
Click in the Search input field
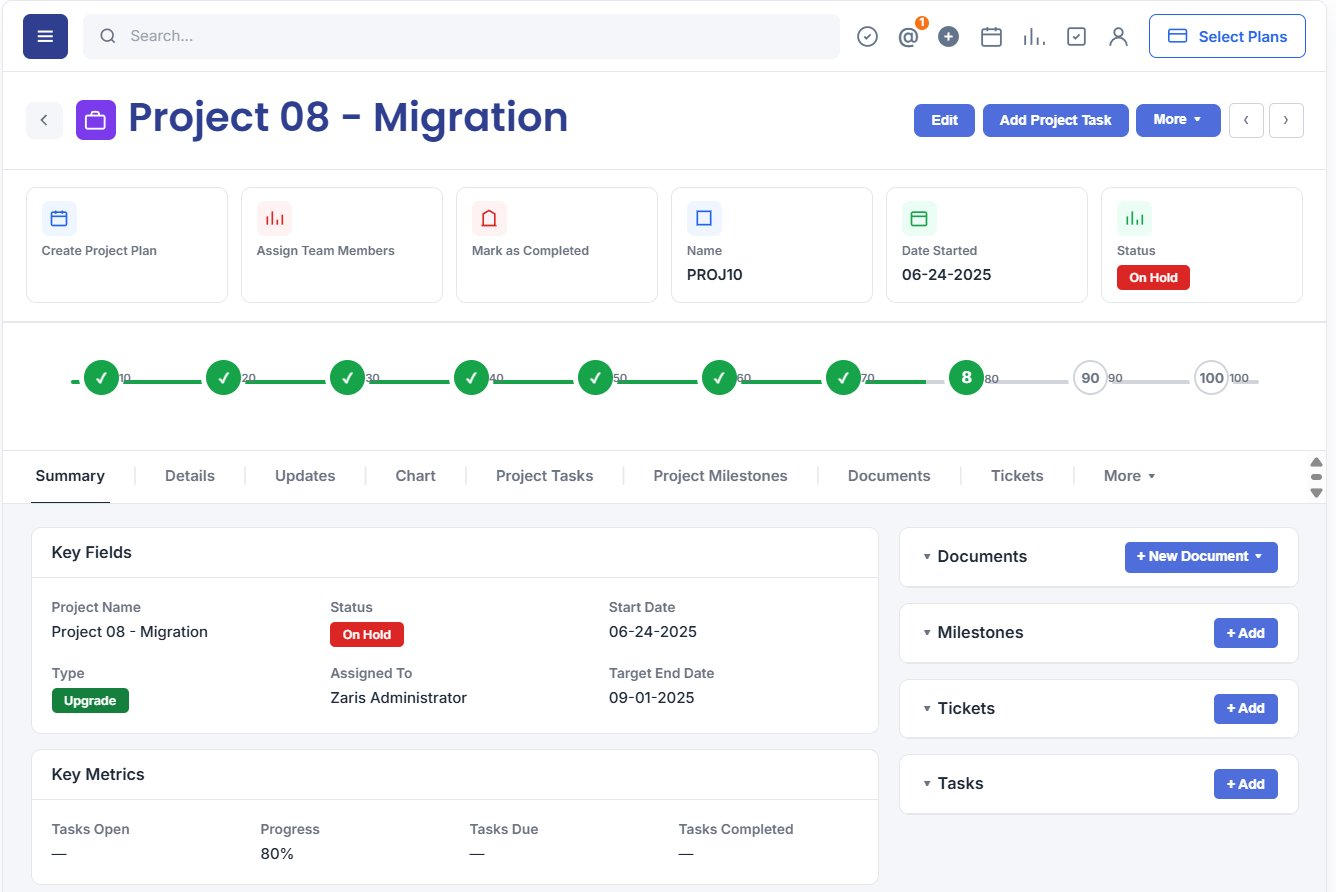461,36
